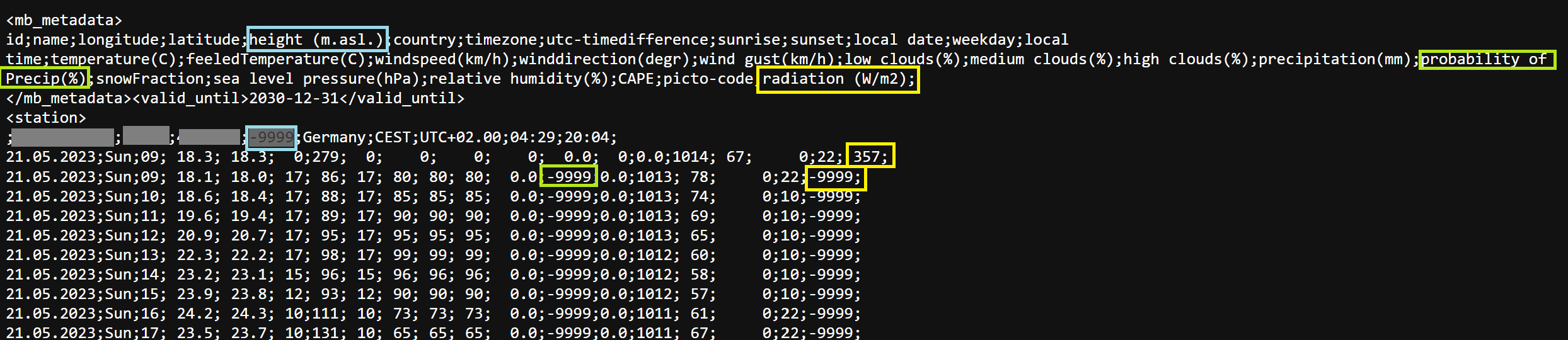
Task: Select wind direction 279 in first data row
Action: pos(325,157)
